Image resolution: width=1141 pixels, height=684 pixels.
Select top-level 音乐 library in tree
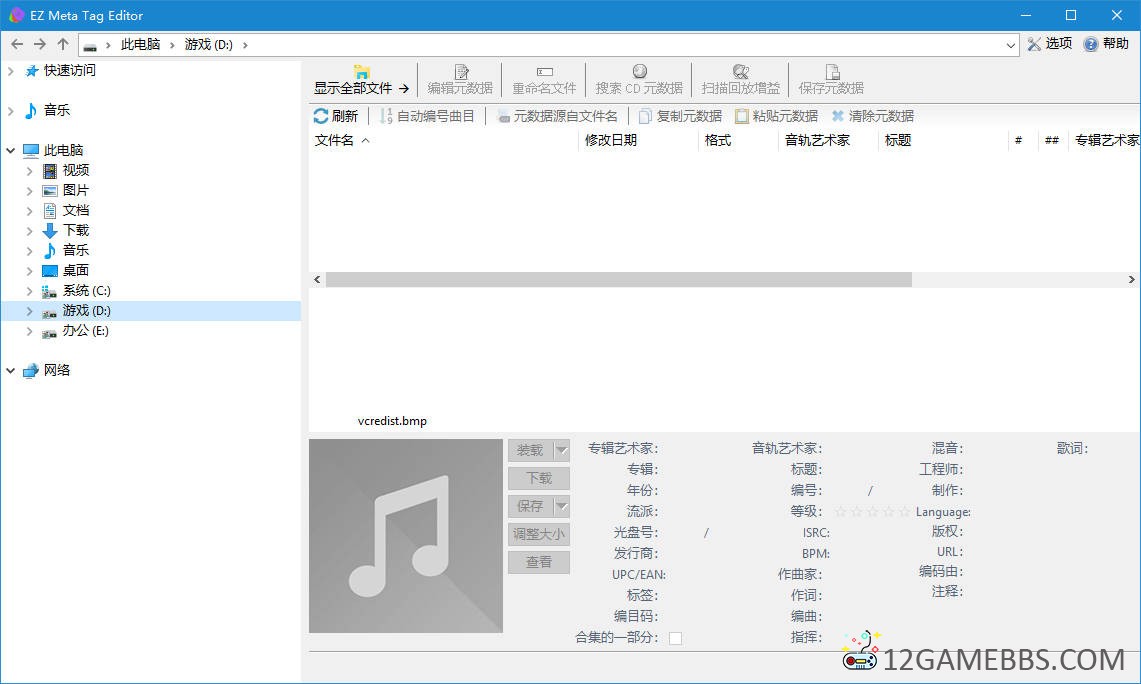coord(56,111)
